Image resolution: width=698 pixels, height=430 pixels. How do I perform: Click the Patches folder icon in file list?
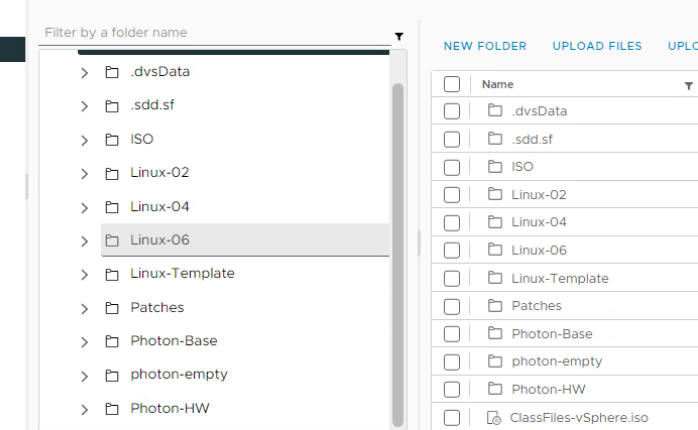click(x=495, y=306)
